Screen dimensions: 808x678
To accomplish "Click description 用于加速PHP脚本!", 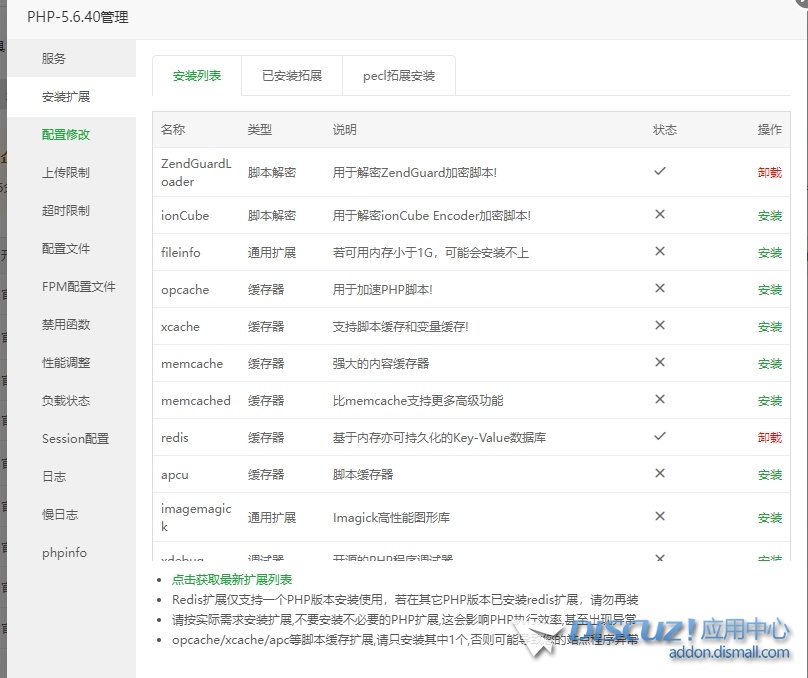I will pyautogui.click(x=382, y=290).
